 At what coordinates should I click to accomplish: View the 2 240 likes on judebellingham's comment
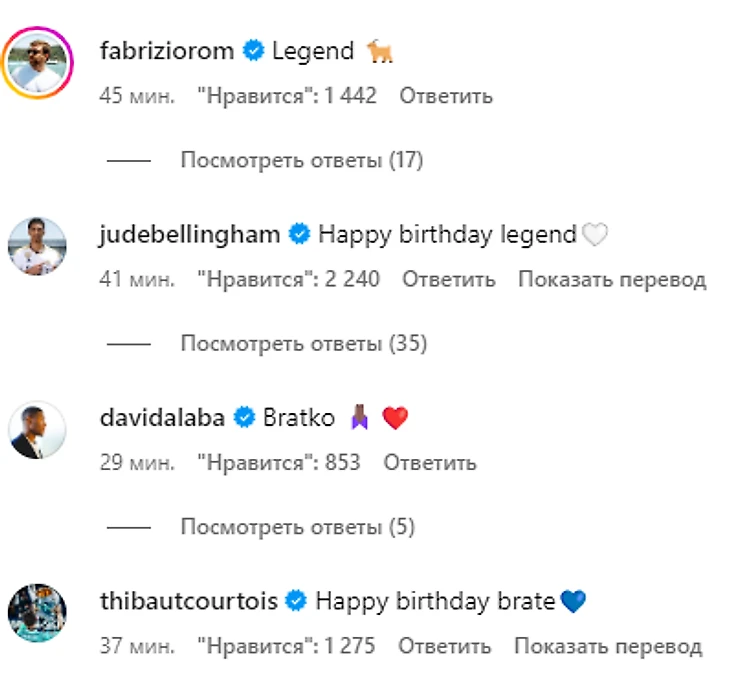pos(289,279)
